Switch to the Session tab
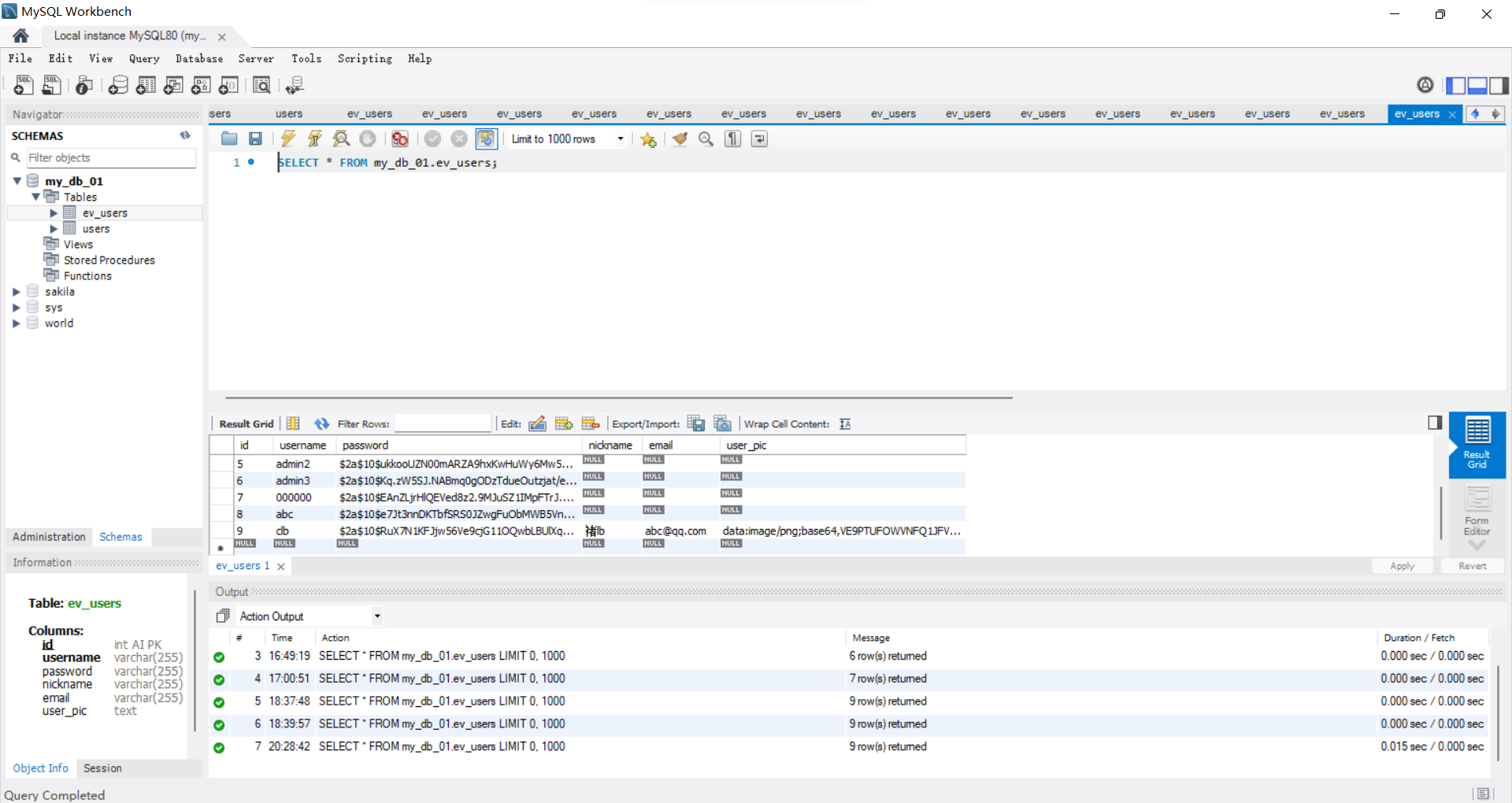 point(102,768)
